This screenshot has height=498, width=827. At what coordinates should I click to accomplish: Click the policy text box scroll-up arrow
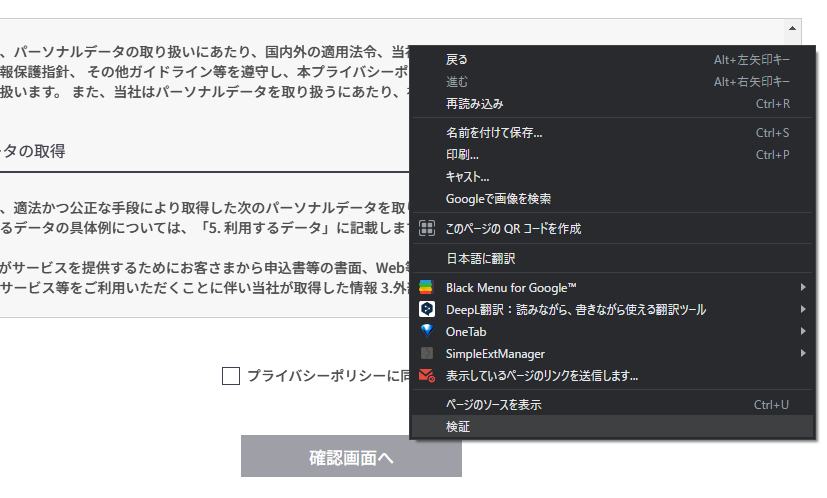point(792,29)
